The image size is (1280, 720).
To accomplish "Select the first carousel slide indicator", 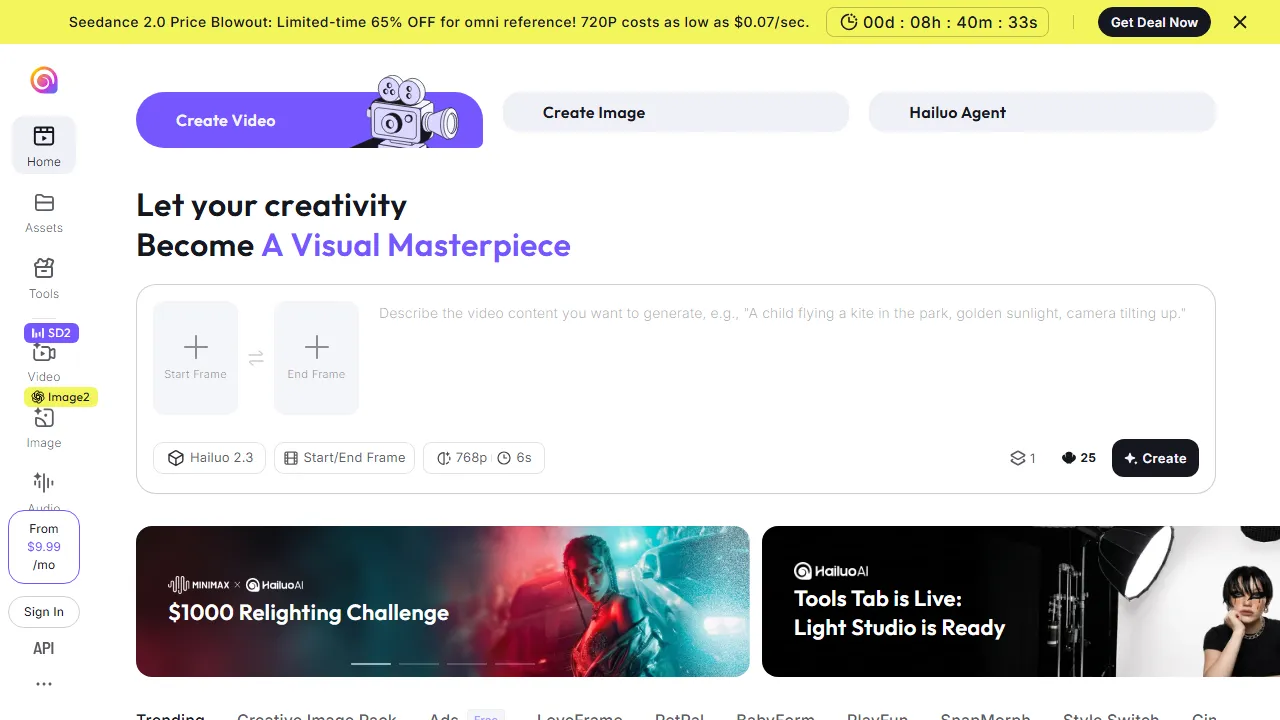I will click(x=371, y=663).
